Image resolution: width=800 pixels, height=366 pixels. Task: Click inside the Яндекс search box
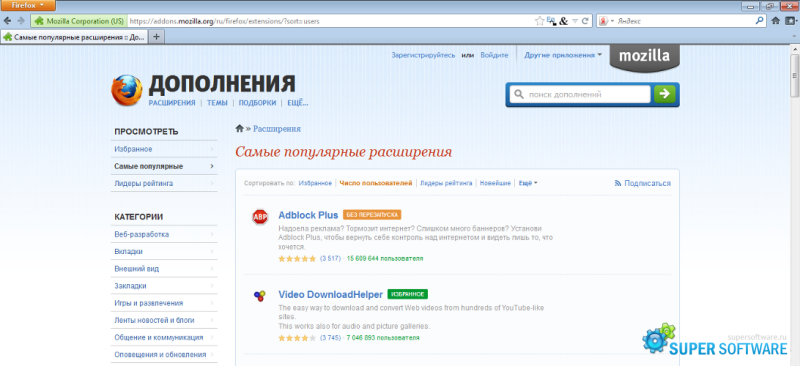tap(685, 21)
